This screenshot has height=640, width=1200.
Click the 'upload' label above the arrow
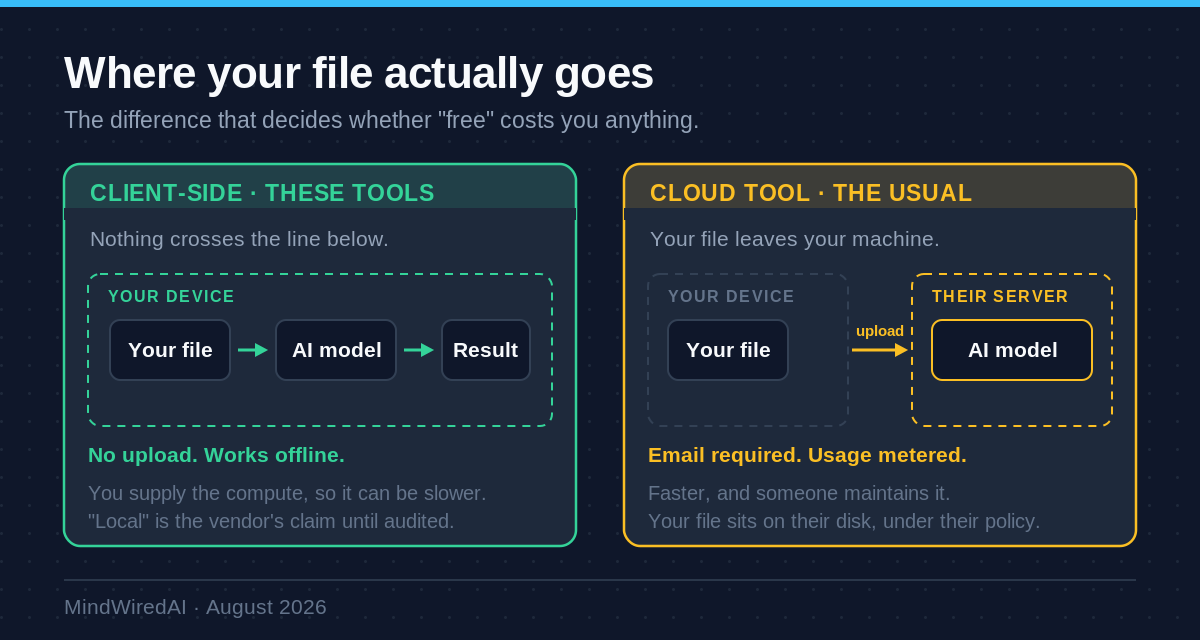(880, 331)
